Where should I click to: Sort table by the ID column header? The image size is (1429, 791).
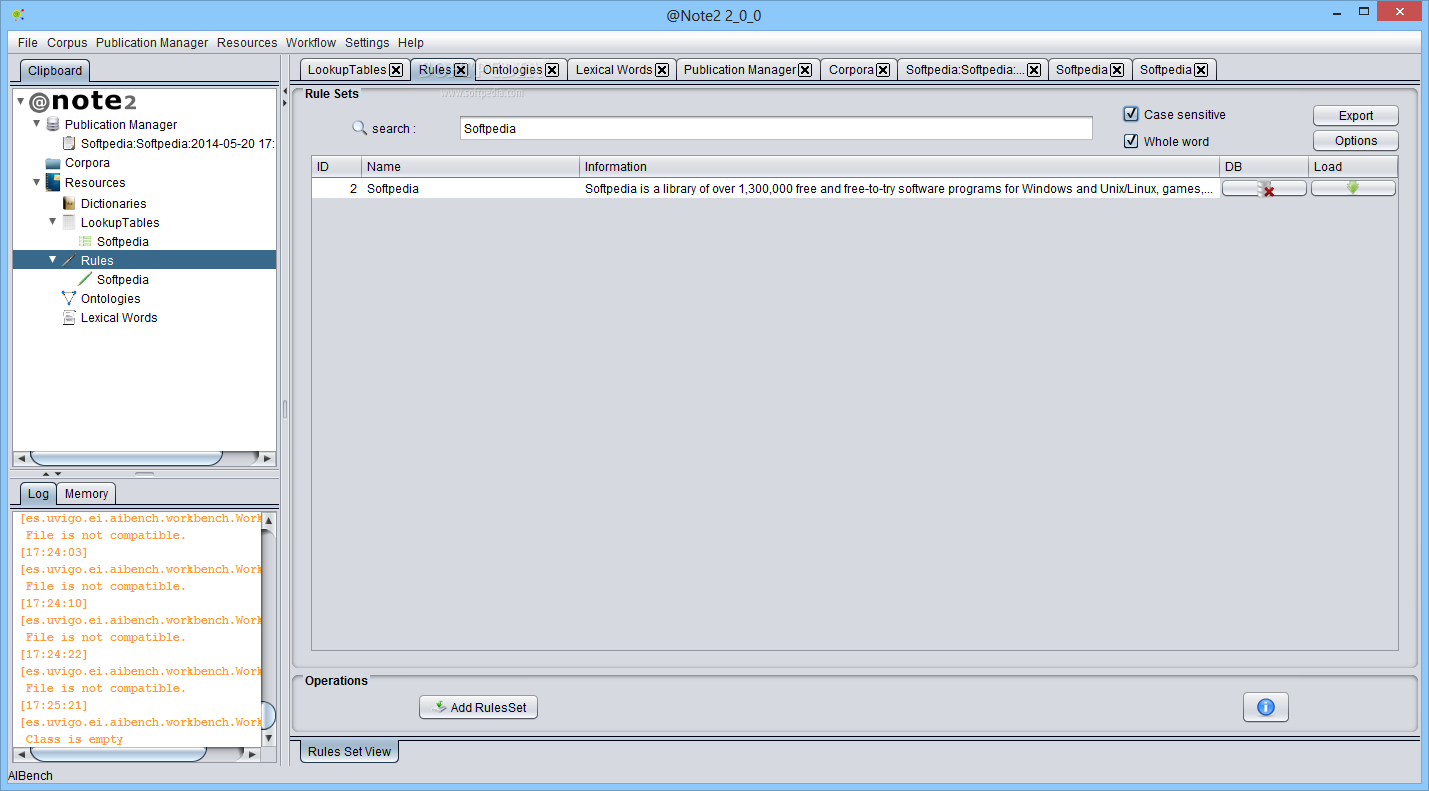coord(337,167)
